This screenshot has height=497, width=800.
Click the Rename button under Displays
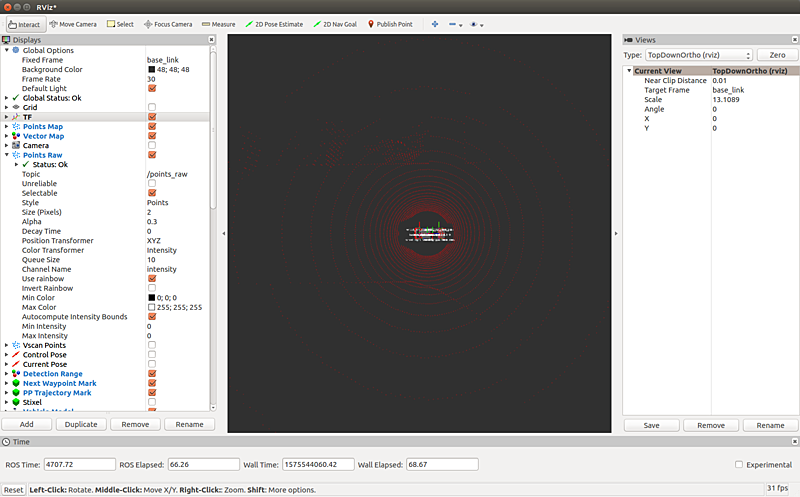[x=189, y=425]
